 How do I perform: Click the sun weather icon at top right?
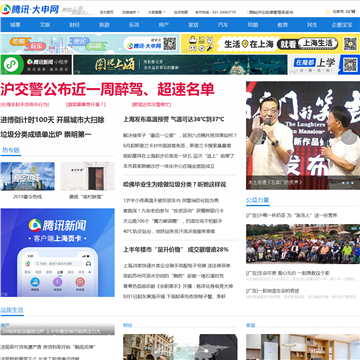coord(328,12)
